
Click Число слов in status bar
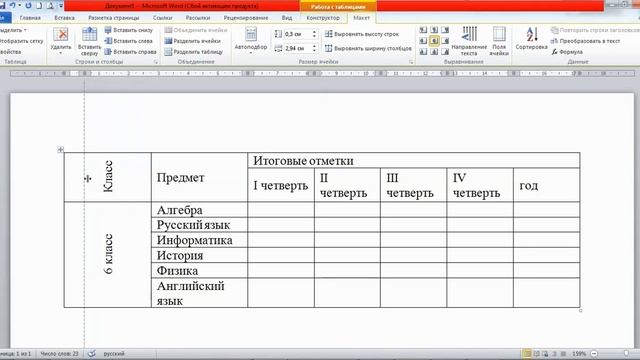click(x=59, y=354)
